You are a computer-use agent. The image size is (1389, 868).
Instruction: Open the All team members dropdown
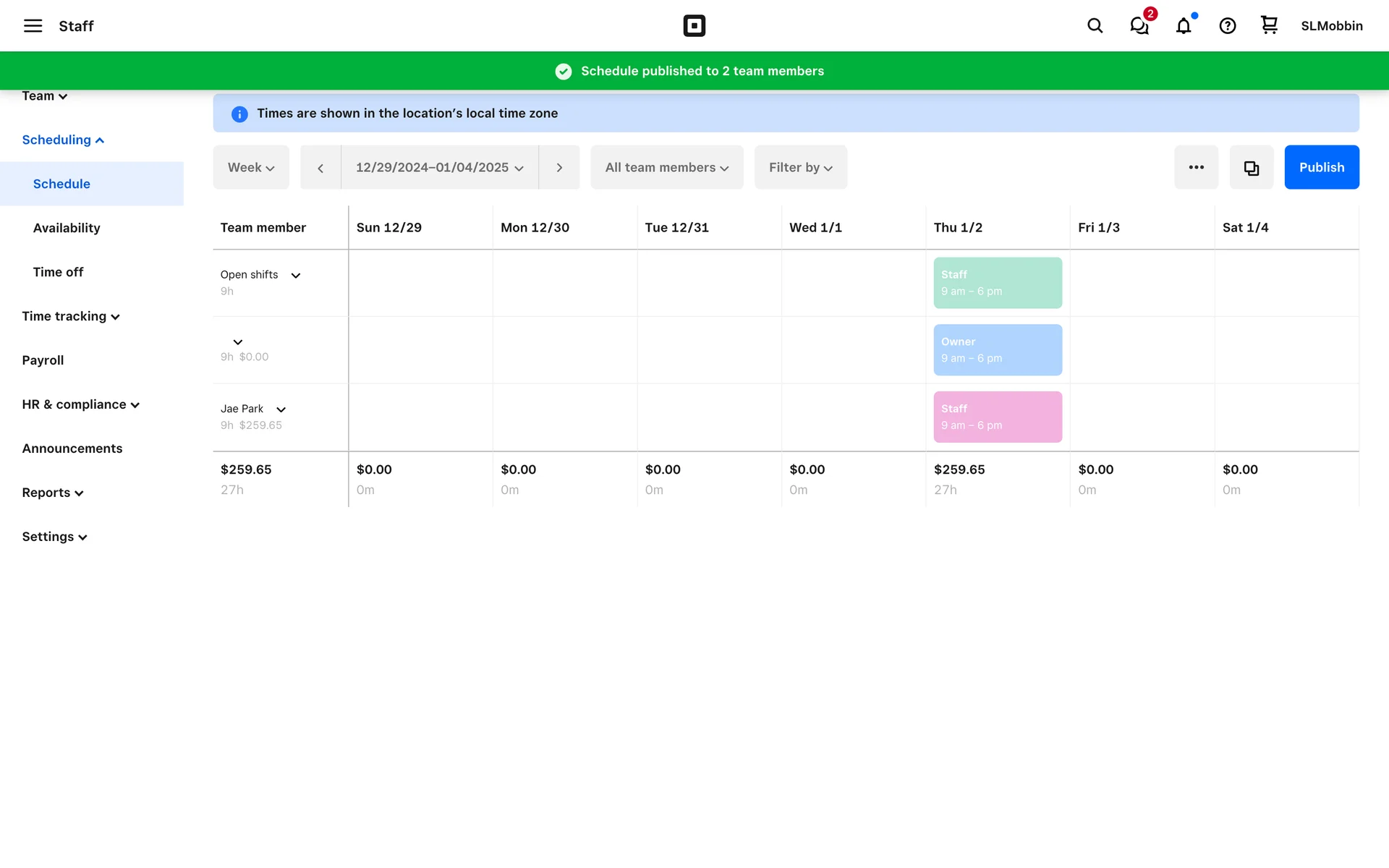pyautogui.click(x=666, y=168)
